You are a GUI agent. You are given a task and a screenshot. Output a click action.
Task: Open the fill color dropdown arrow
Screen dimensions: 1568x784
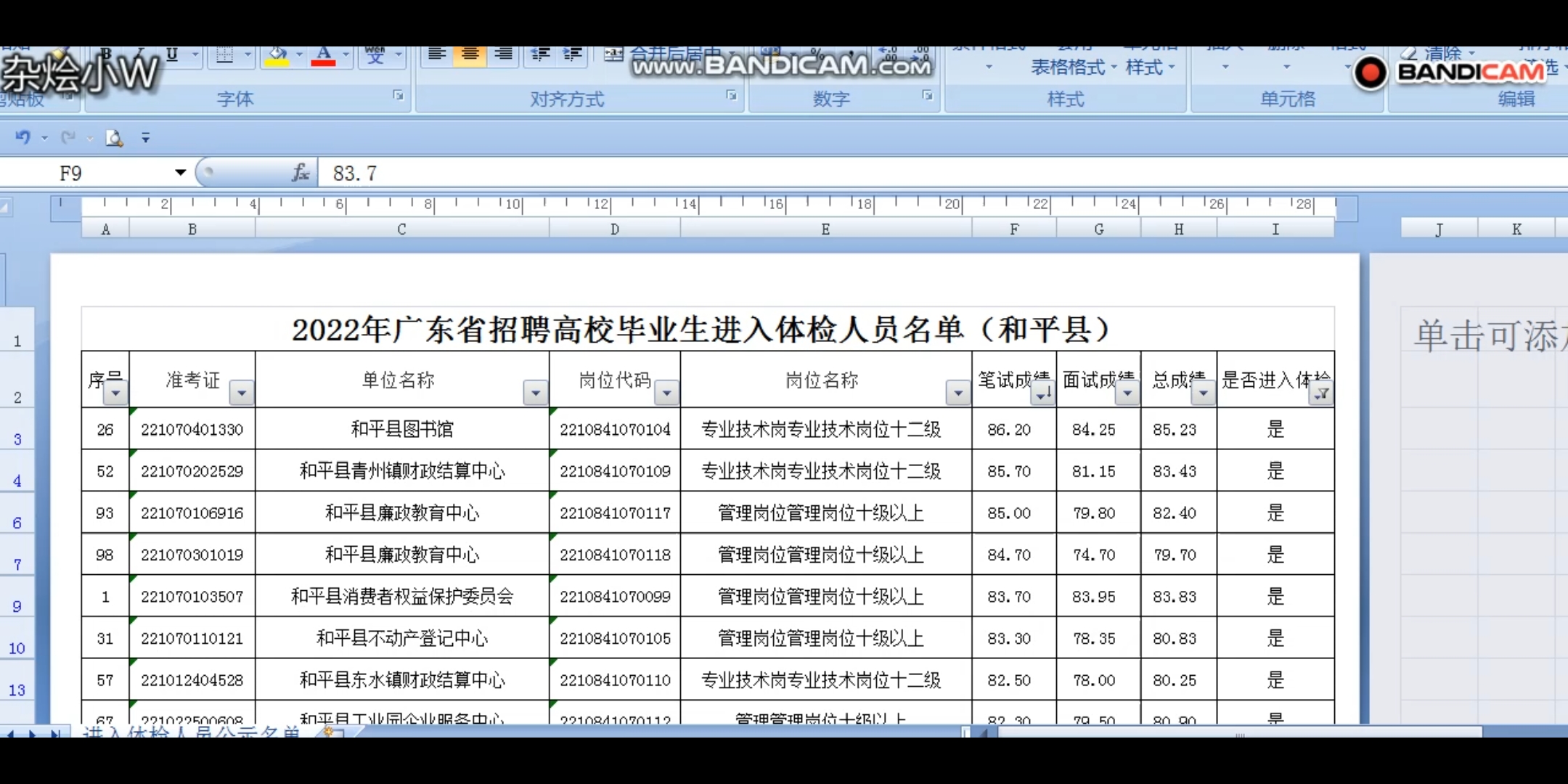299,55
